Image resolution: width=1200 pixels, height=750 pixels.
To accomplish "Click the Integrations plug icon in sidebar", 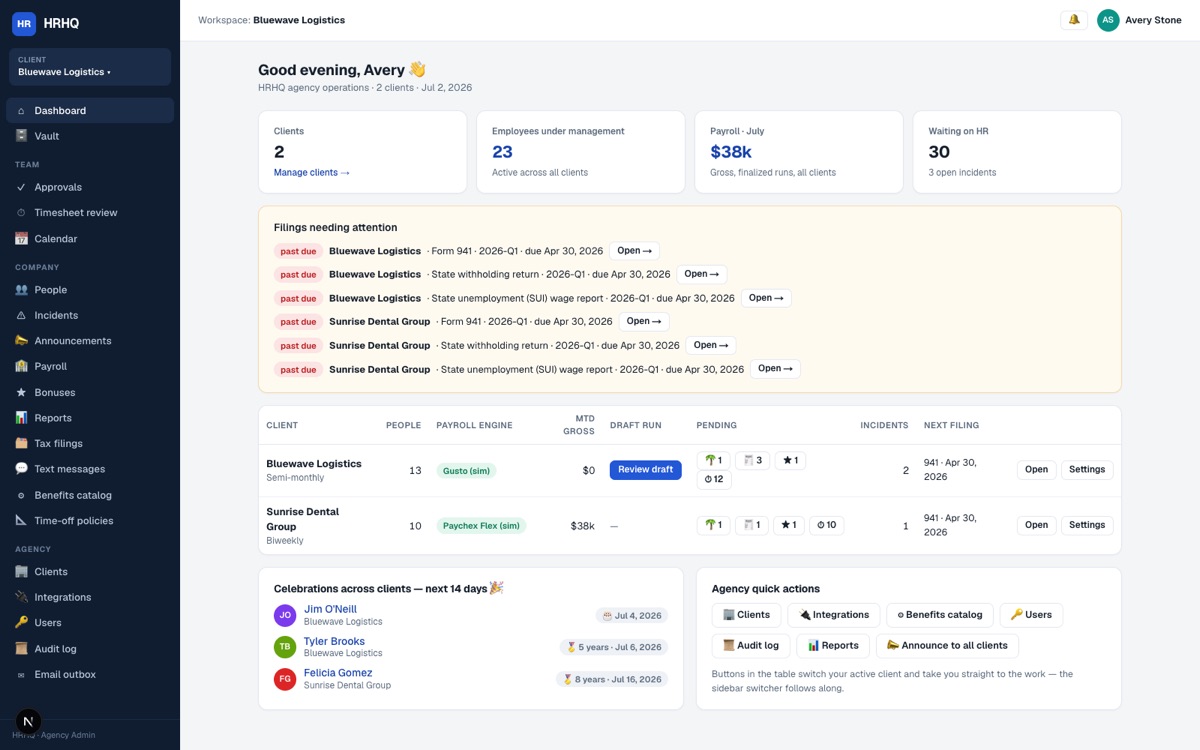I will [x=21, y=597].
